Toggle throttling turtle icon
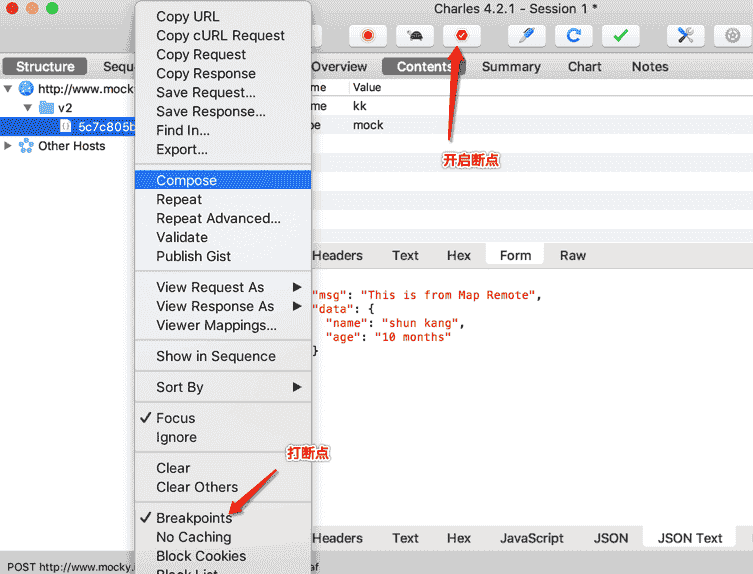This screenshot has width=753, height=574. pos(415,36)
